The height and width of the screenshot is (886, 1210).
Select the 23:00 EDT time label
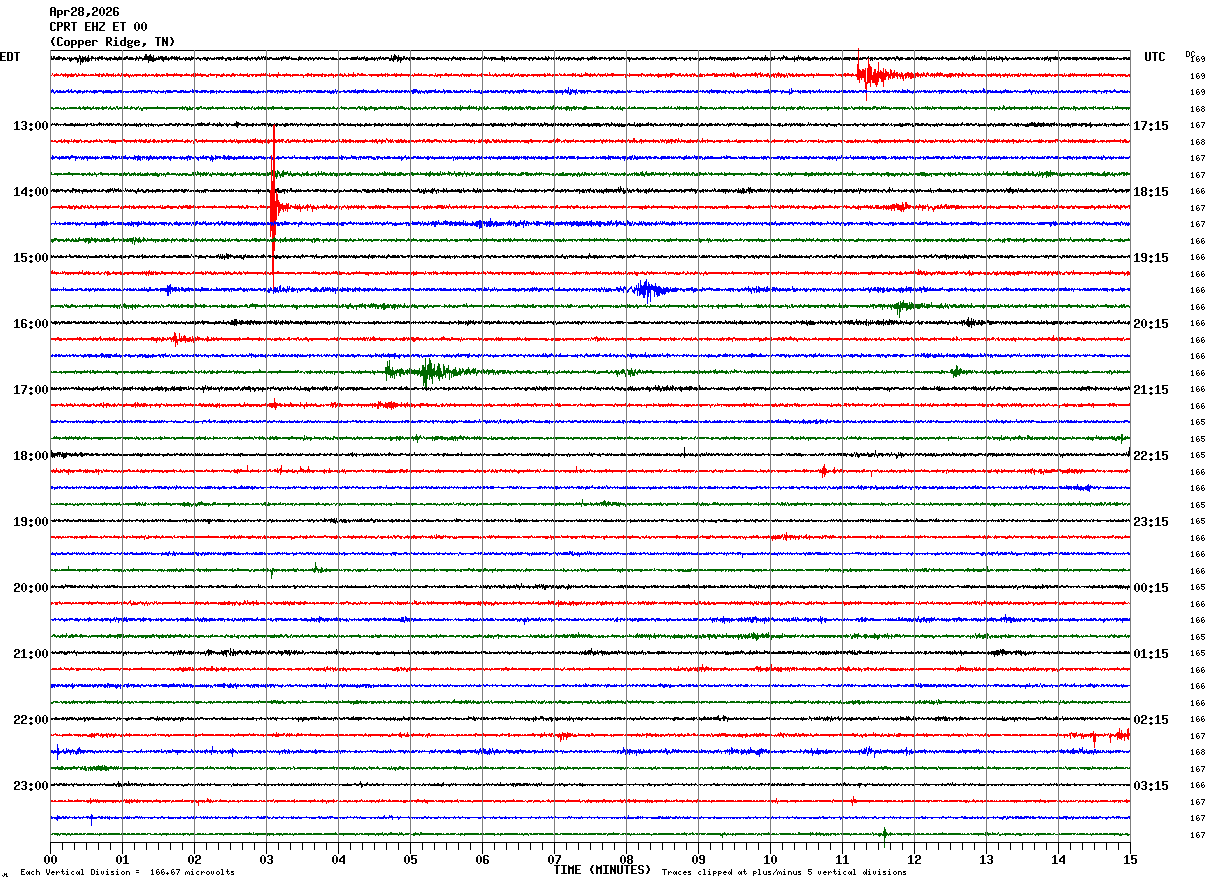(30, 786)
